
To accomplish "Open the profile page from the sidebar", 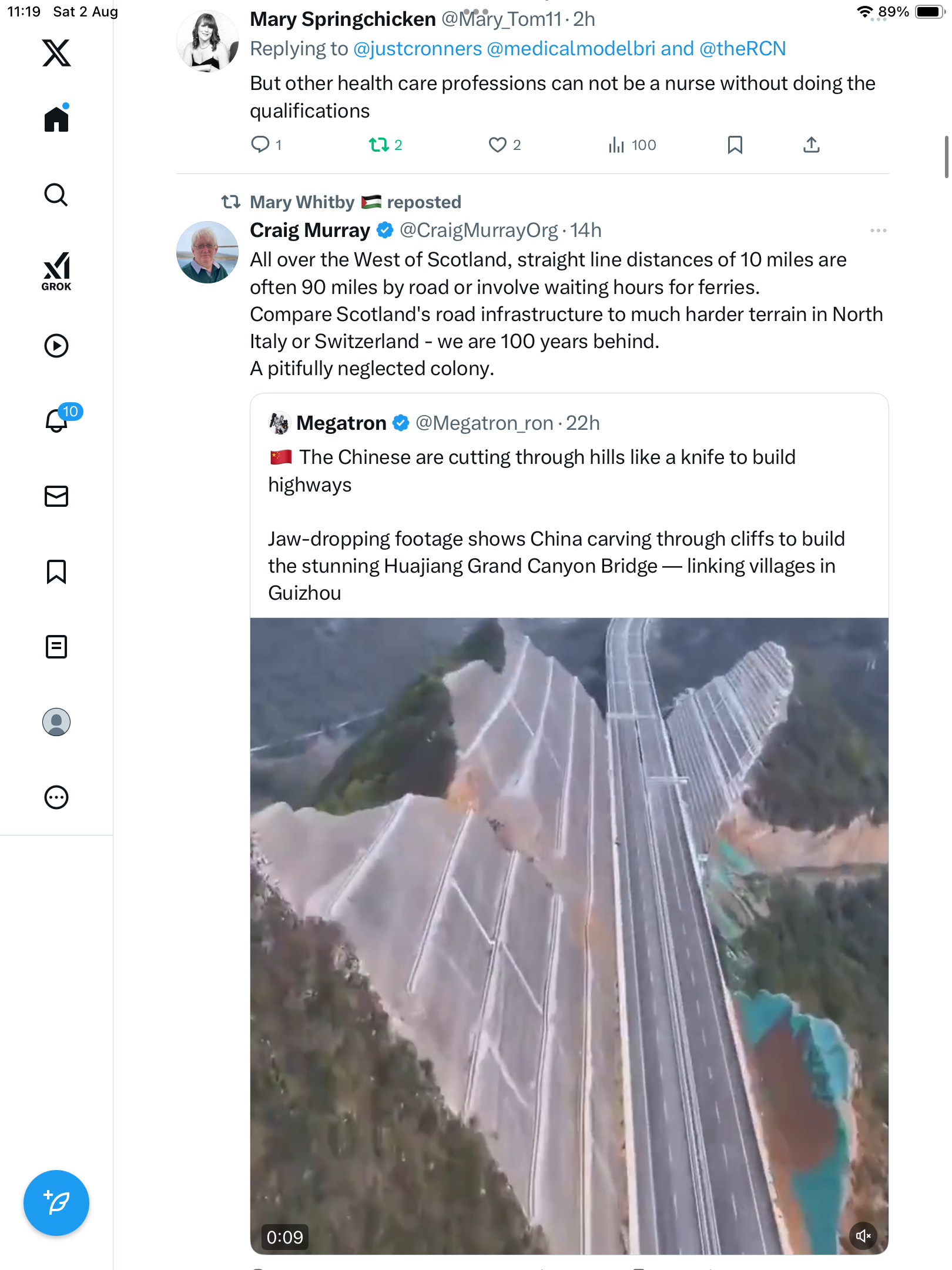I will point(56,722).
